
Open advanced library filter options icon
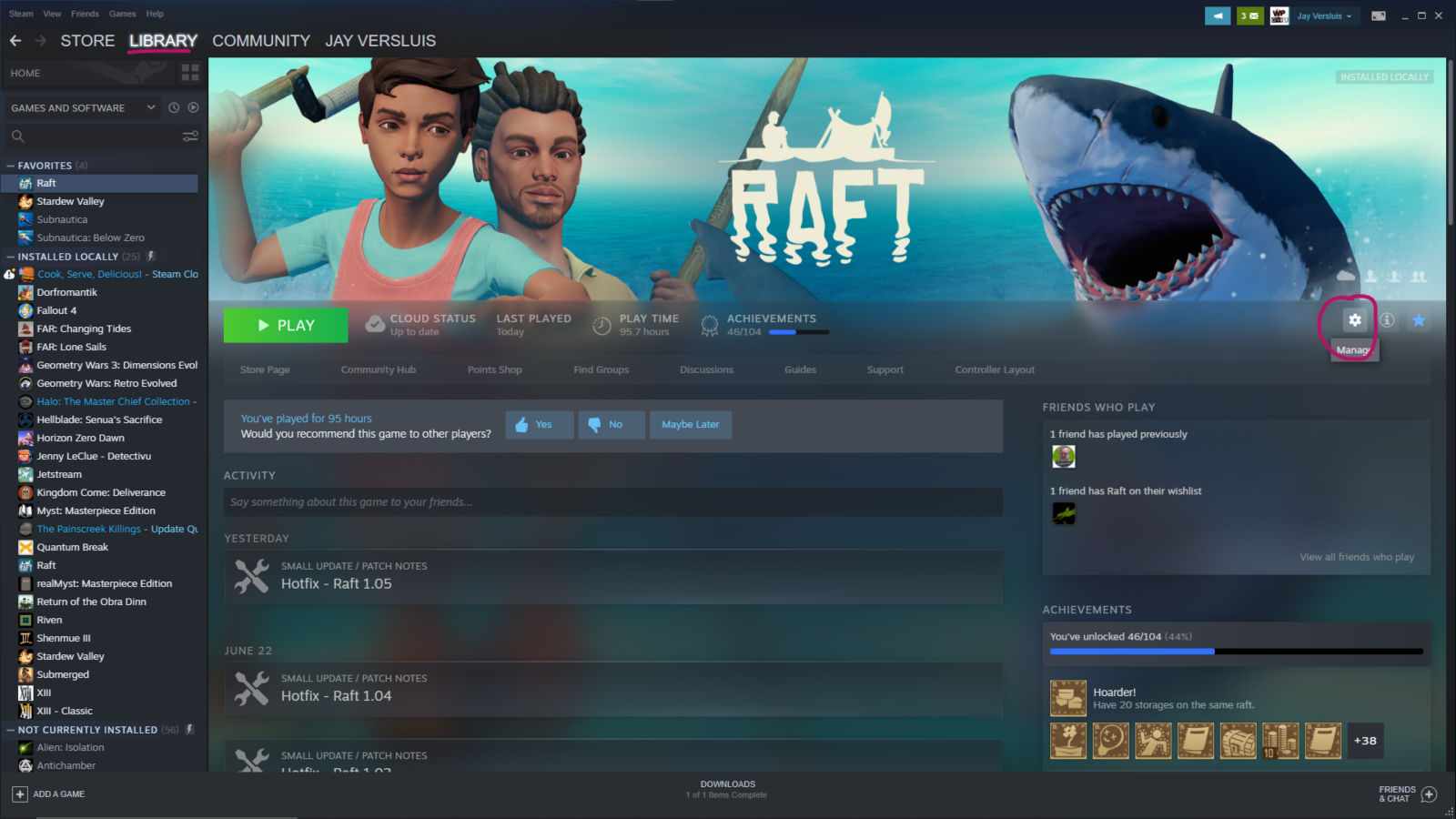click(189, 136)
